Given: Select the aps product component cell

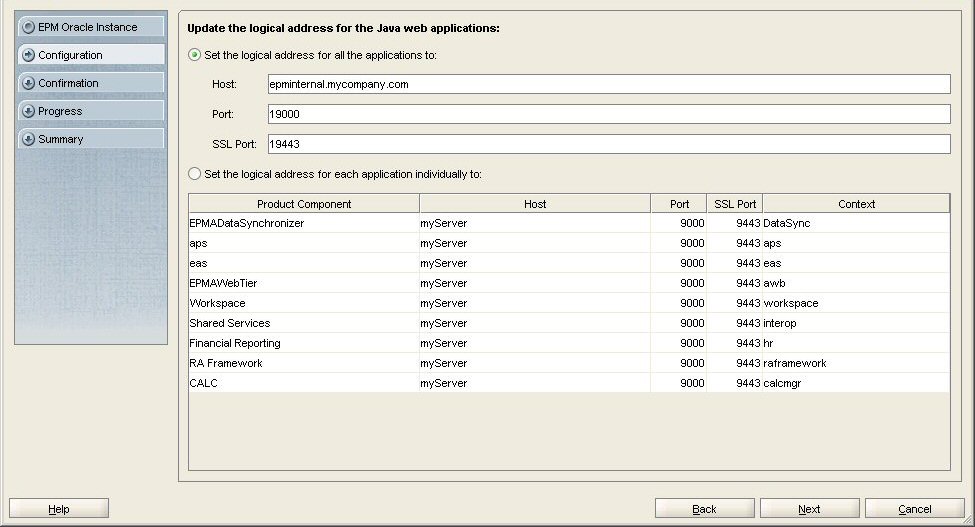Looking at the screenshot, I should [304, 243].
